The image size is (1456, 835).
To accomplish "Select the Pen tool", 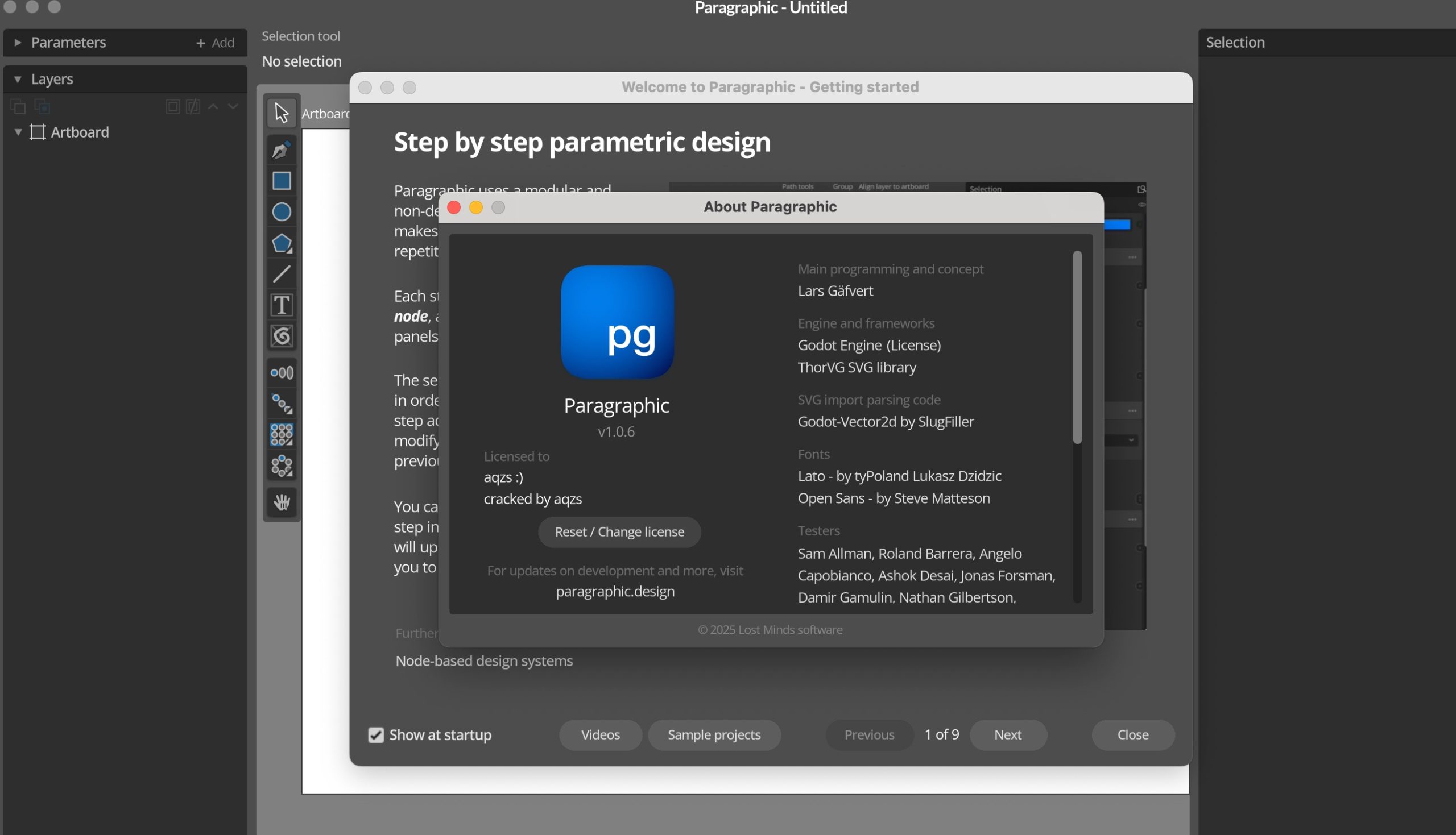I will (x=282, y=150).
